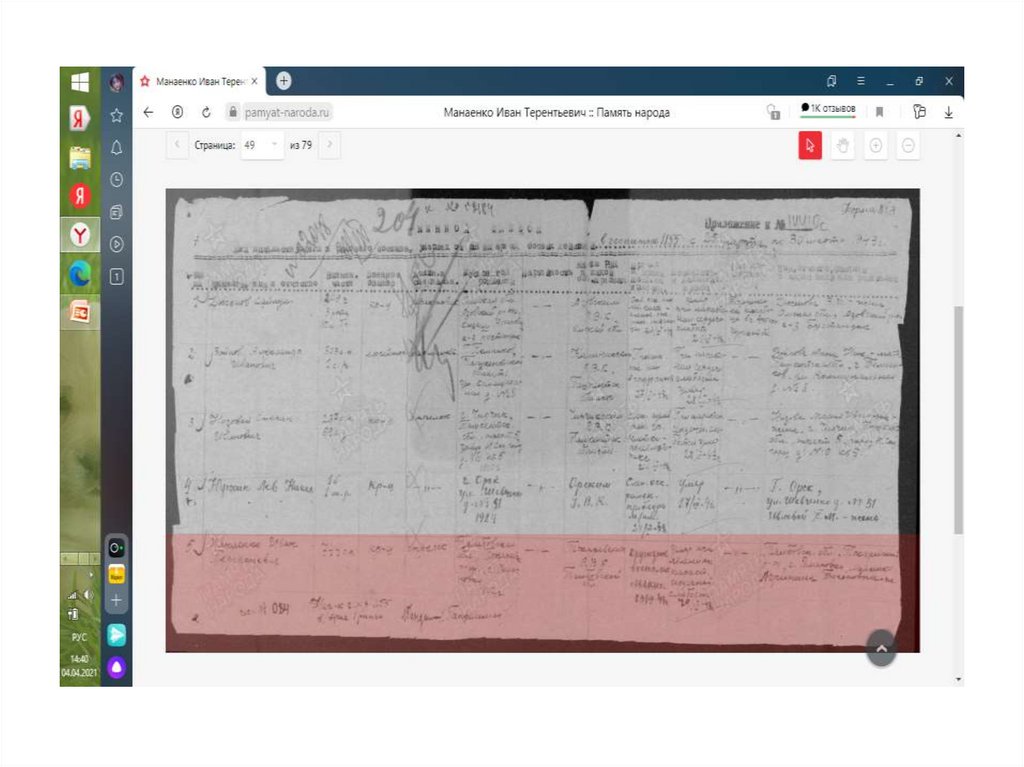Reload the current page
The height and width of the screenshot is (767, 1024).
(x=206, y=112)
